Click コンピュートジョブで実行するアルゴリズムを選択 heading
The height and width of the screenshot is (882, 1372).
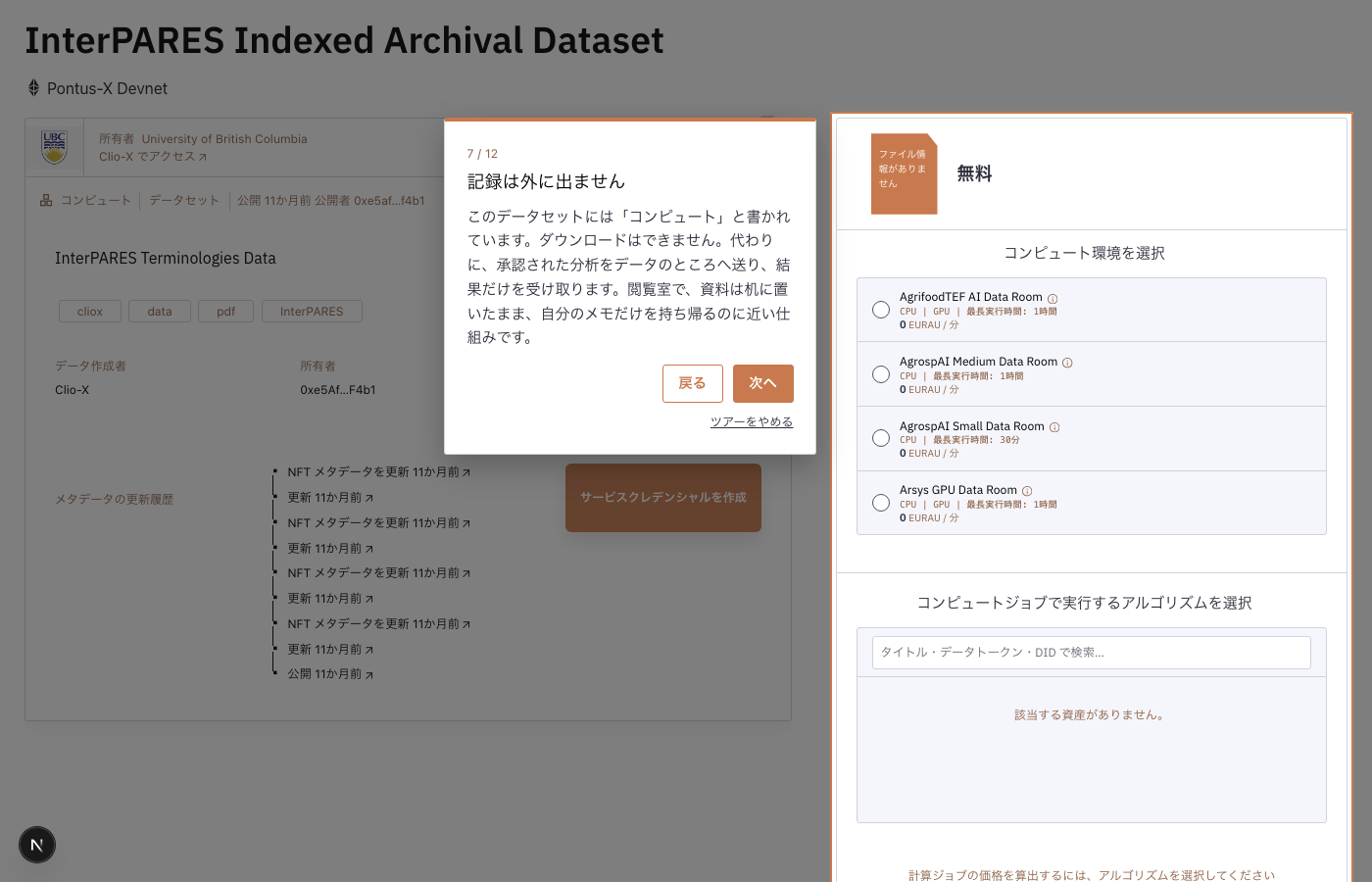pos(1084,603)
